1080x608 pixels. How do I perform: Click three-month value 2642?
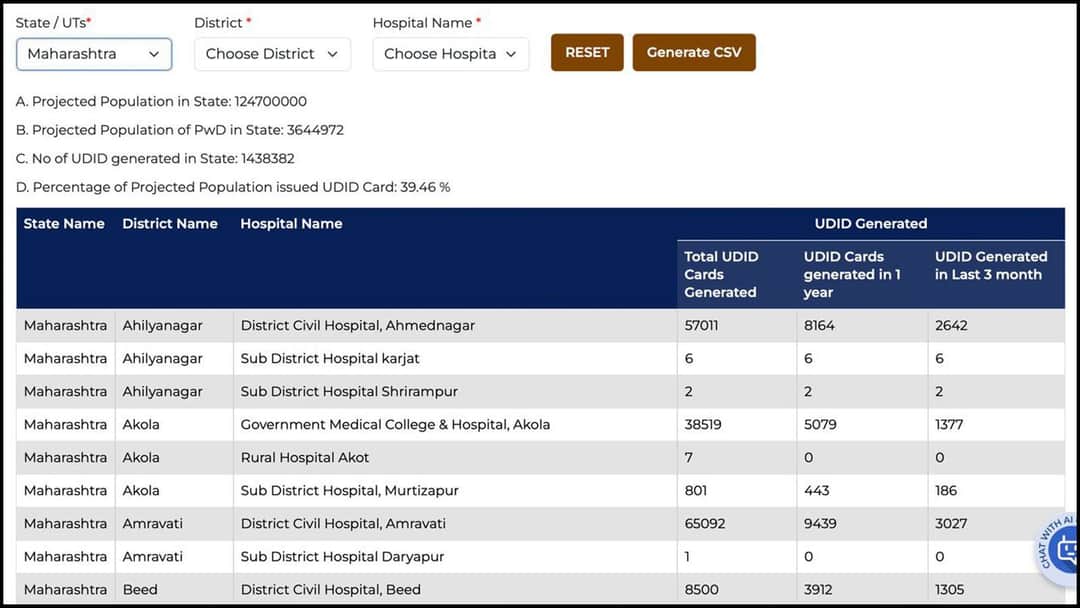click(951, 326)
